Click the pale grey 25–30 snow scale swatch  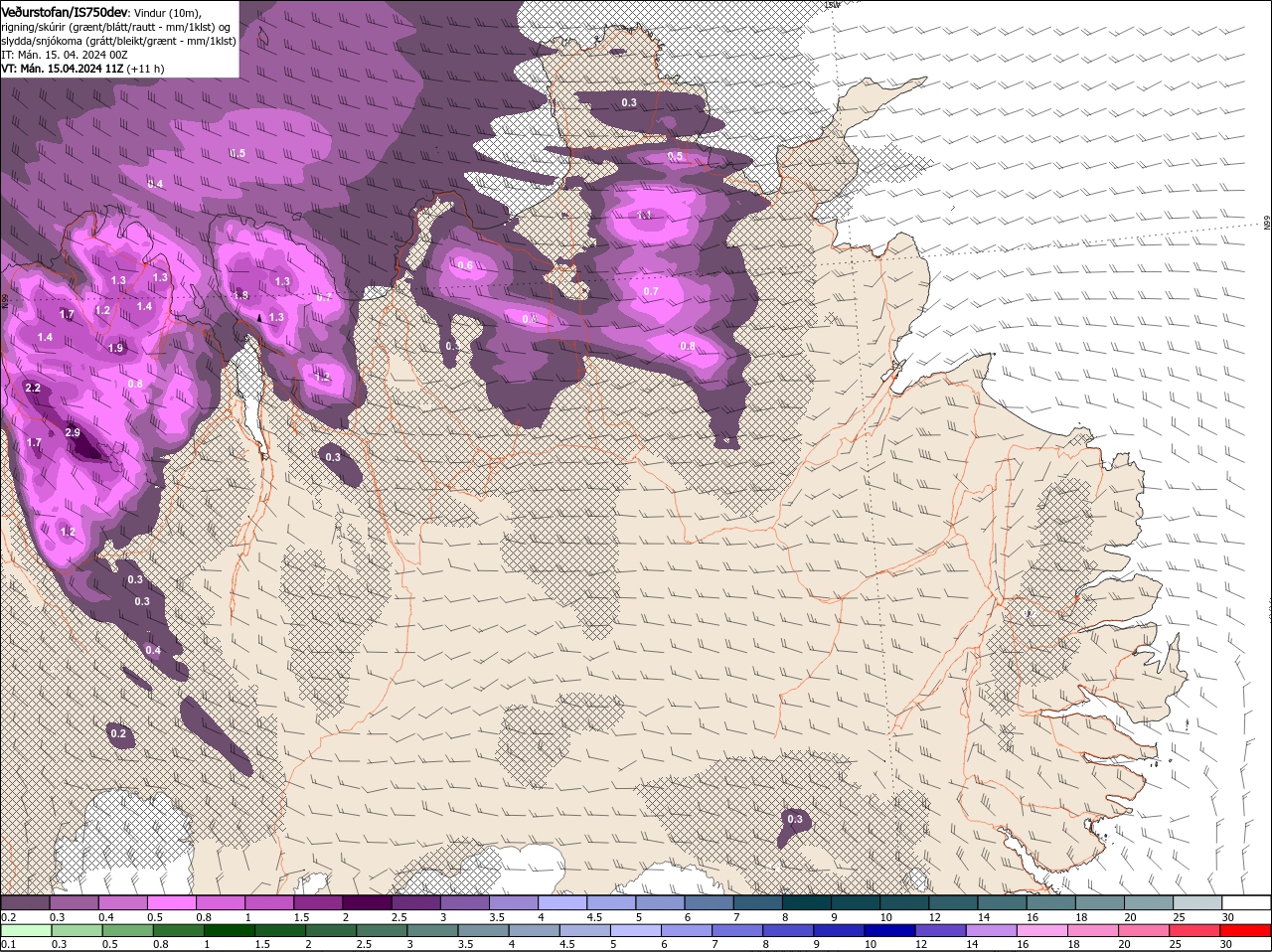(x=1197, y=902)
